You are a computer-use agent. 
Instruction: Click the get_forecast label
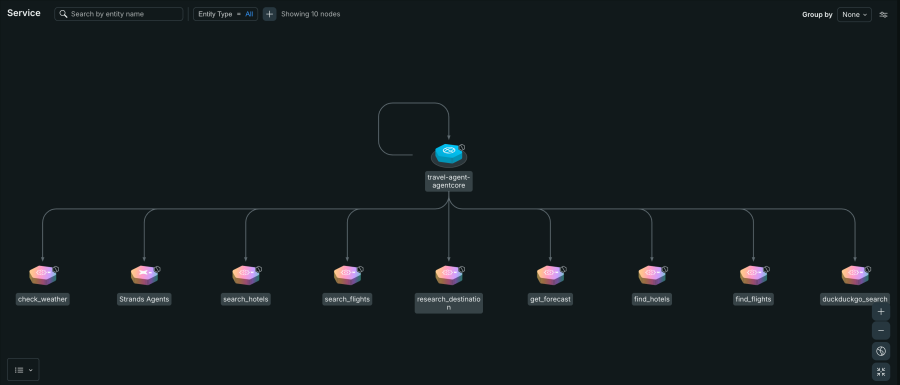550,299
